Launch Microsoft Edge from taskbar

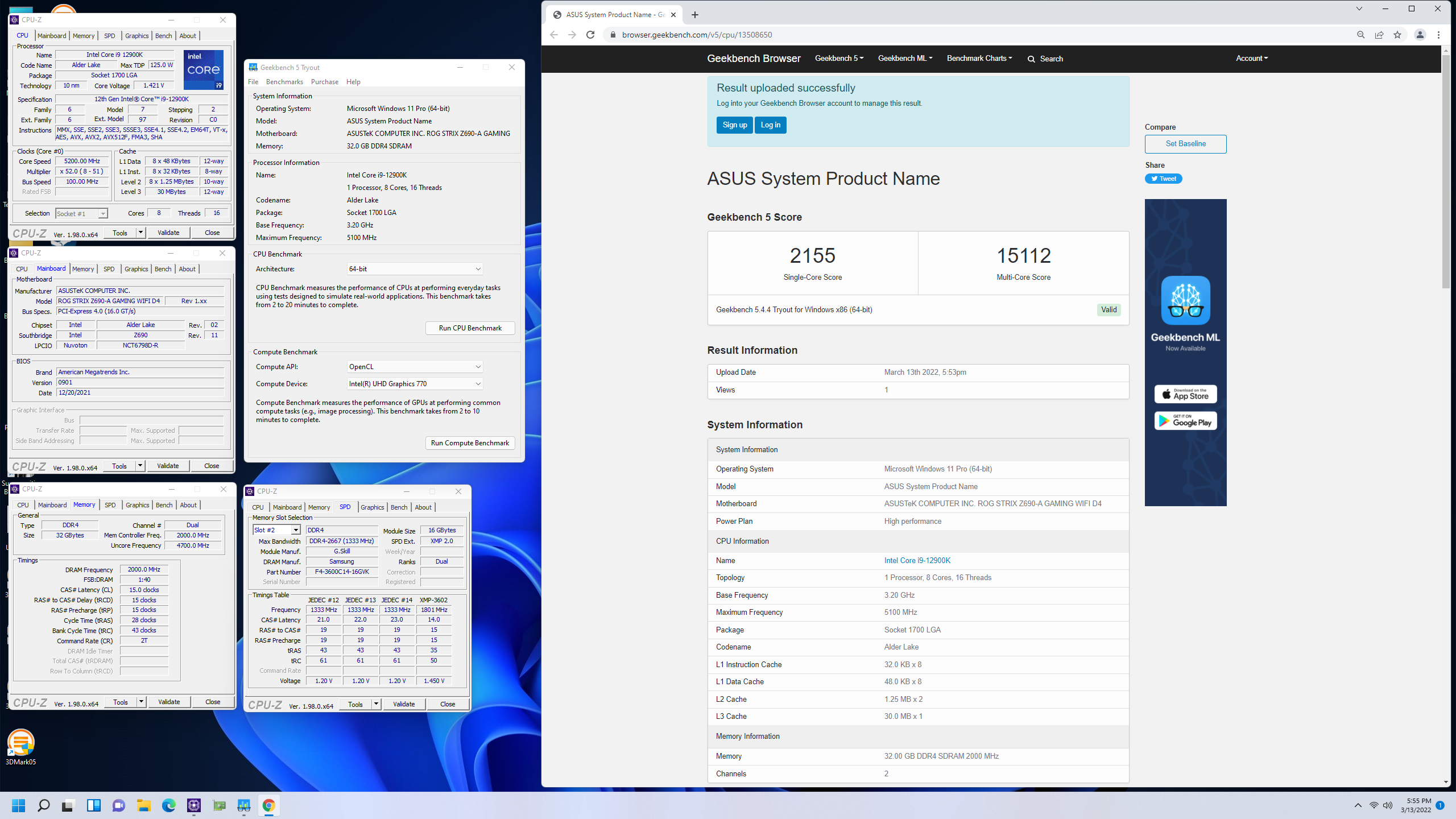pyautogui.click(x=168, y=805)
